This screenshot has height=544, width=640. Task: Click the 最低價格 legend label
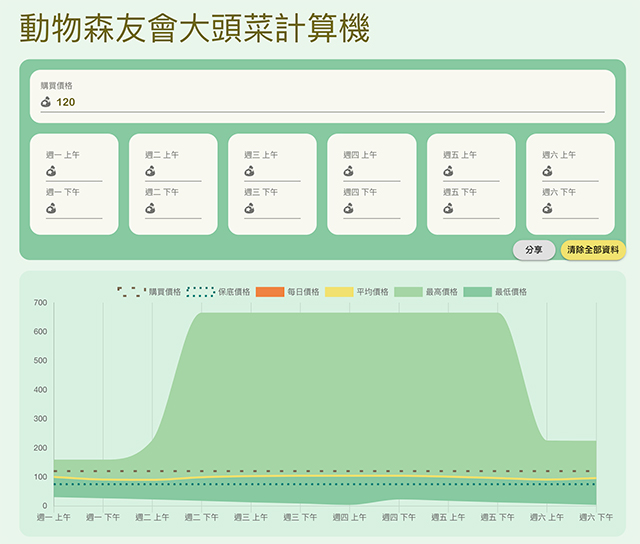[x=511, y=292]
